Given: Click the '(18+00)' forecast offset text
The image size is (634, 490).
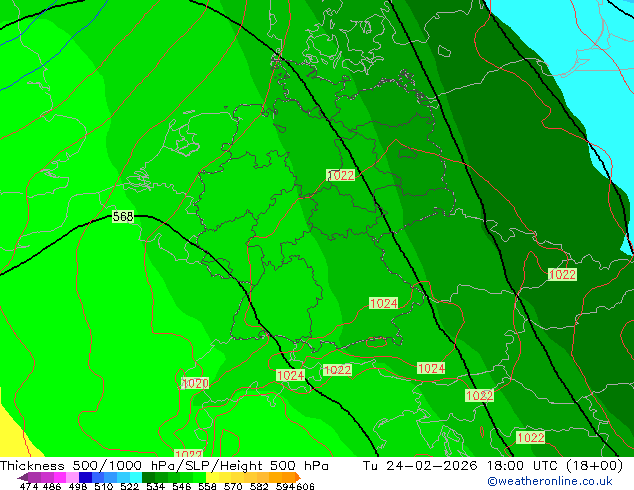Looking at the screenshot, I should tap(594, 465).
